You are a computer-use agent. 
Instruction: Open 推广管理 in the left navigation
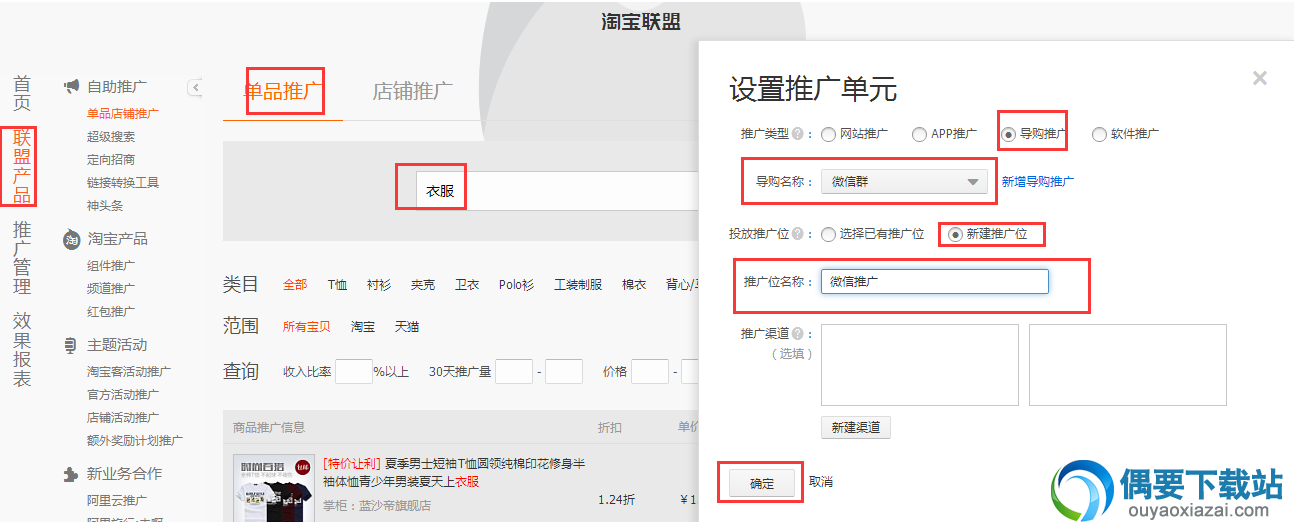pos(22,258)
